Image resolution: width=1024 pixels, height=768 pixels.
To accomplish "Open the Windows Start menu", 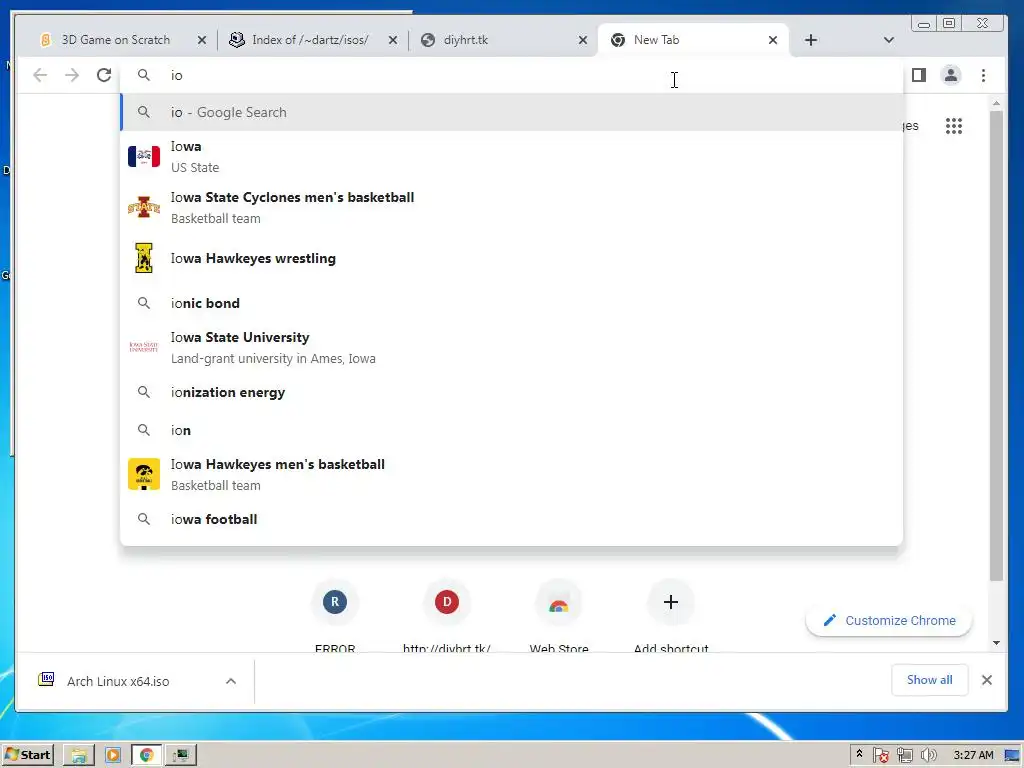I will click(x=27, y=755).
